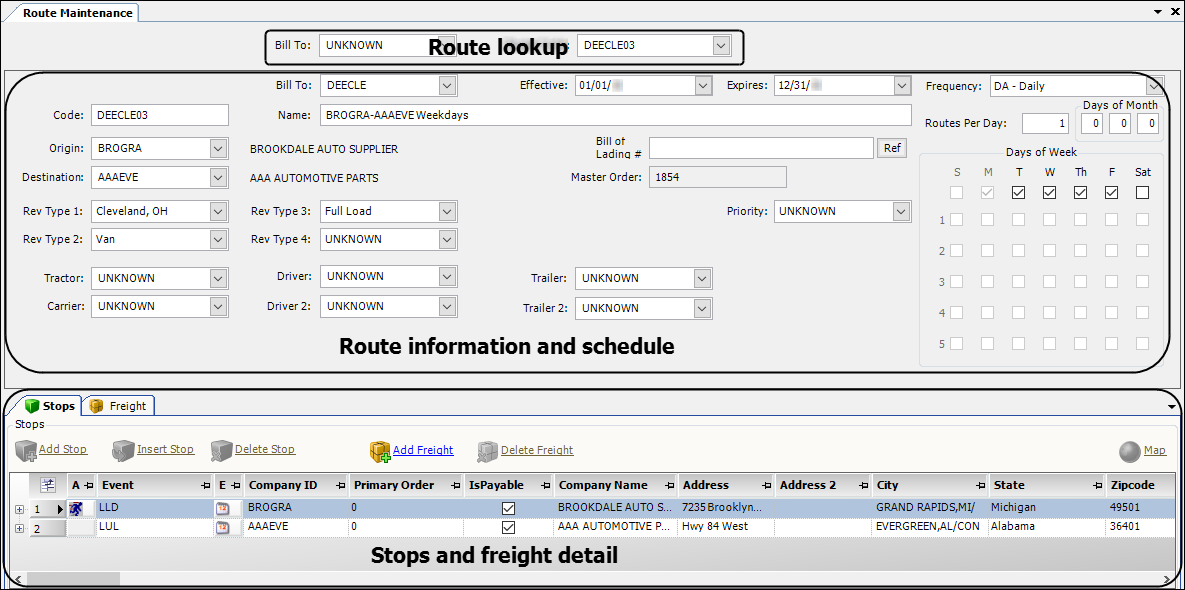1185x590 pixels.
Task: Click the Add Freight package icon
Action: click(379, 452)
